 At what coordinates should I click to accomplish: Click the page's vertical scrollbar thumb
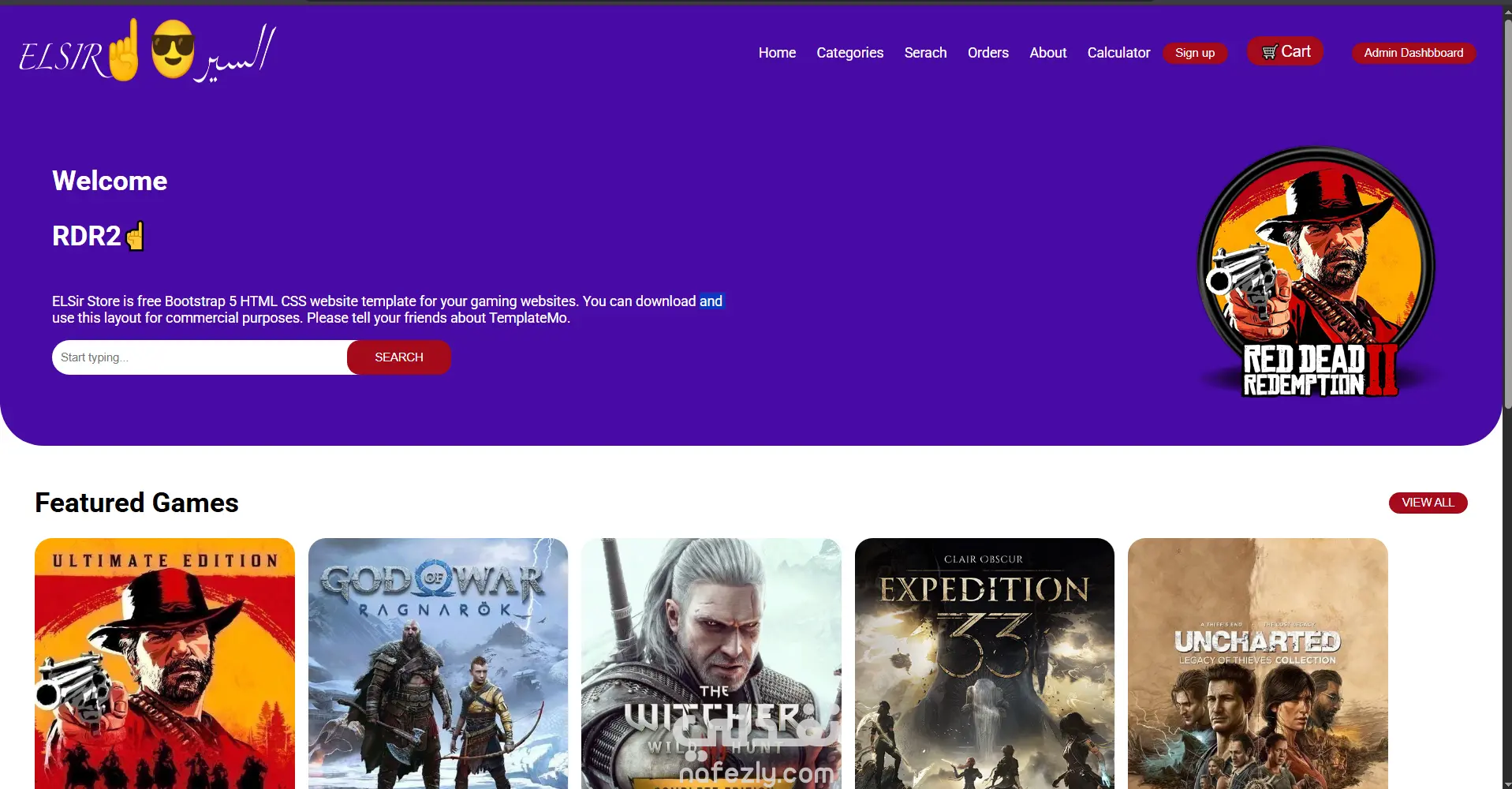(x=1507, y=213)
